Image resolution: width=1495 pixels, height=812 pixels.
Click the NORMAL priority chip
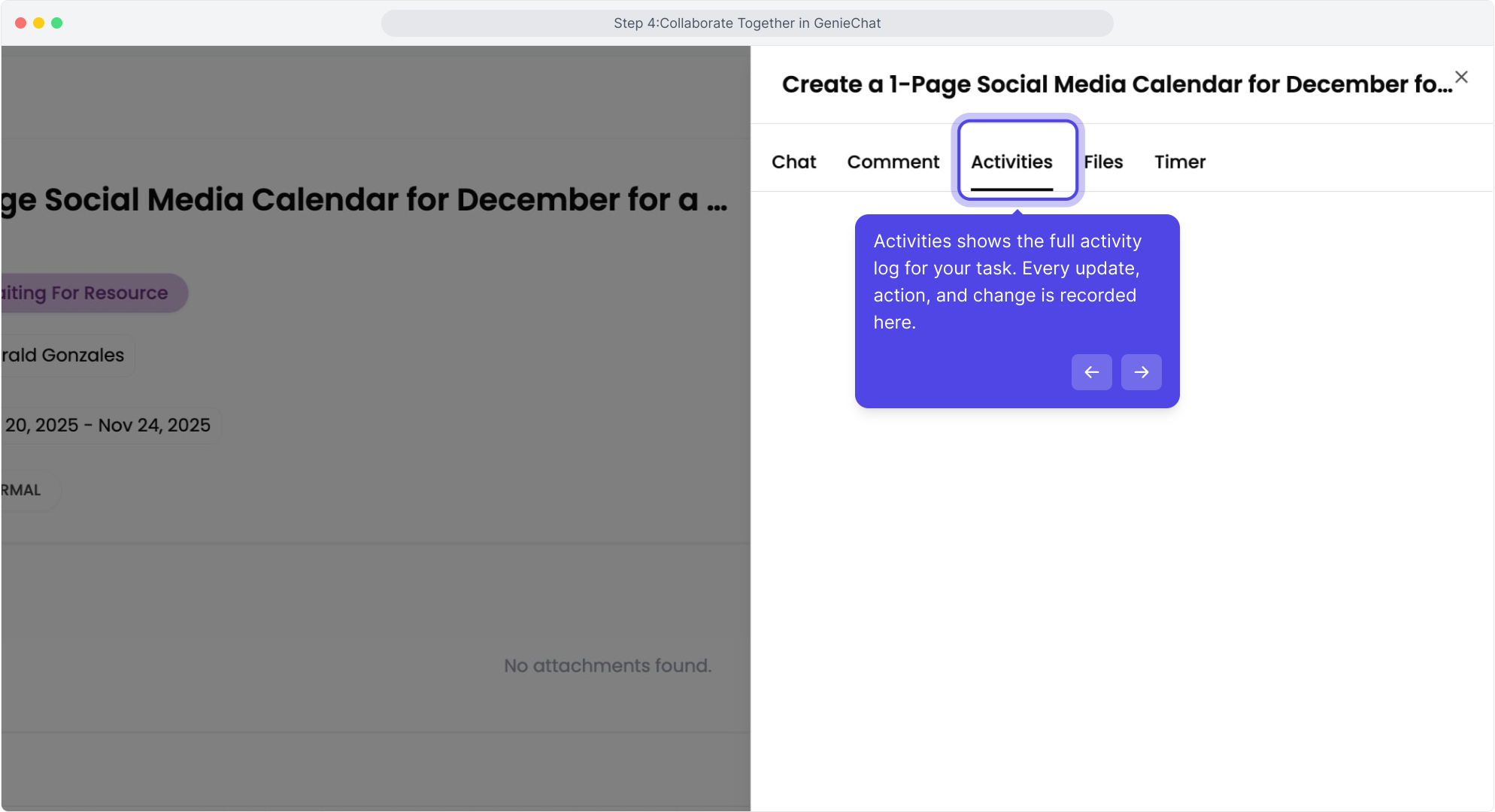point(23,490)
